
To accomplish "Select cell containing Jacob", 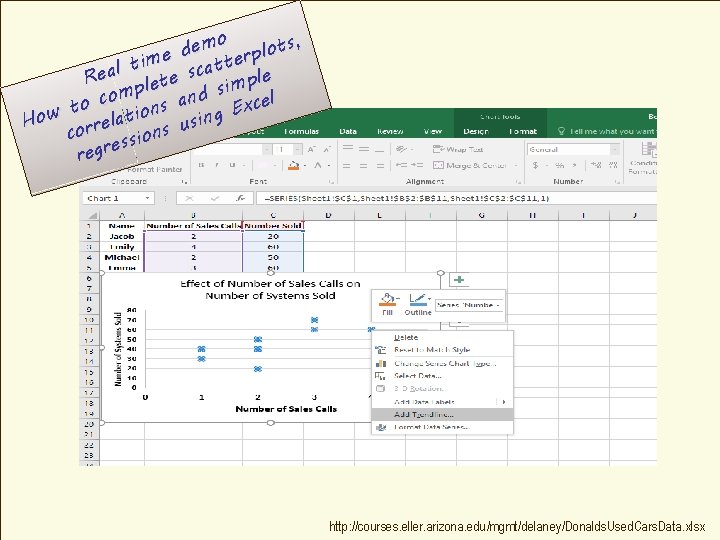I will (122, 236).
